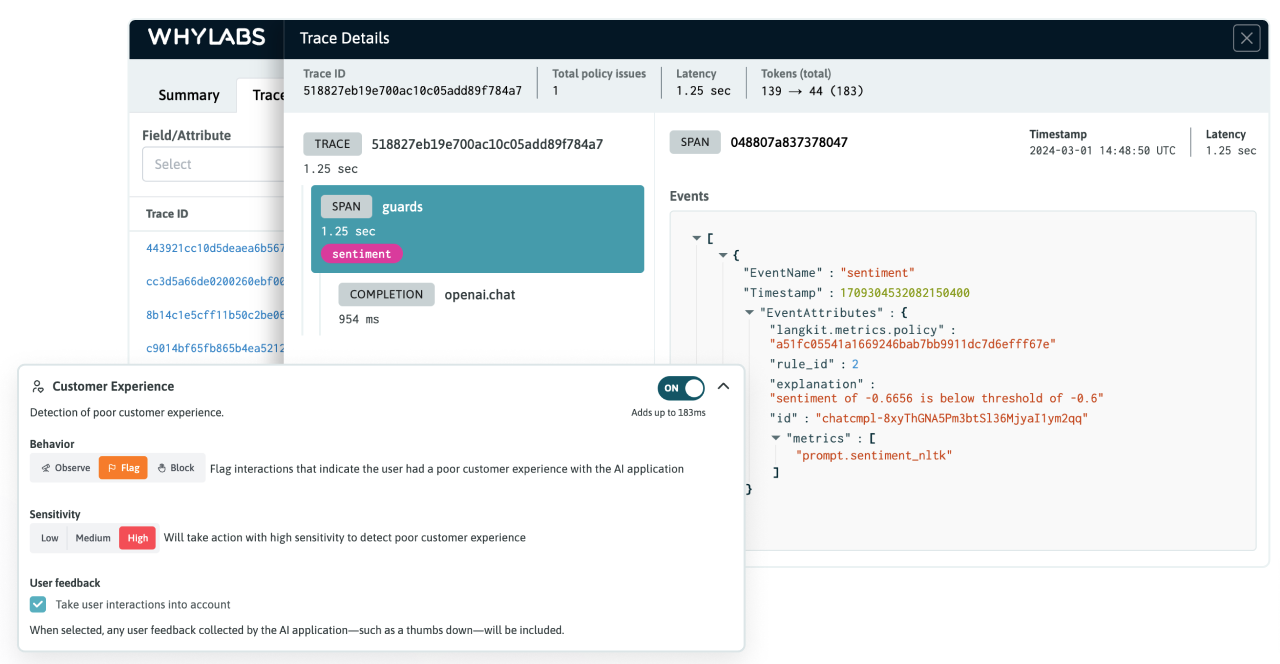Image resolution: width=1280 pixels, height=664 pixels.
Task: Turn off the Customer Experience ON toggle
Action: (x=680, y=388)
